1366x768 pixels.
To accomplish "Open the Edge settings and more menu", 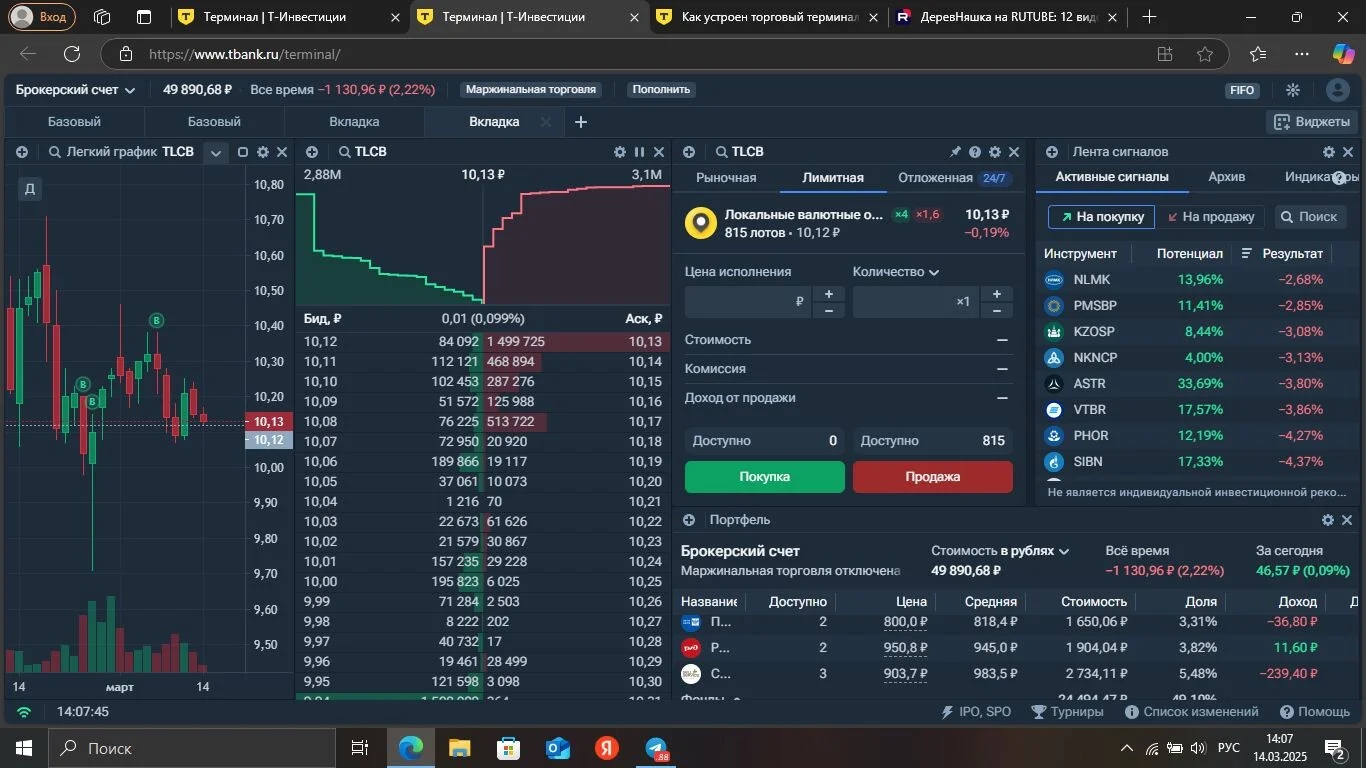I will pos(1301,55).
